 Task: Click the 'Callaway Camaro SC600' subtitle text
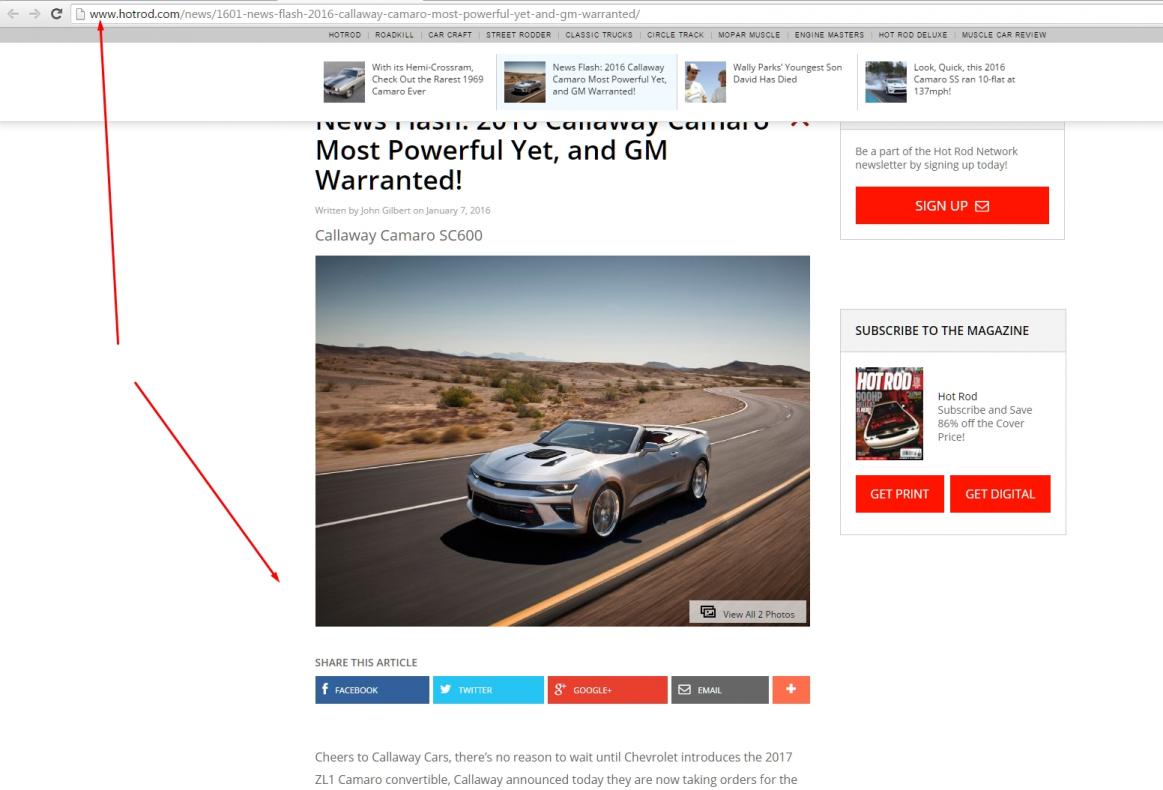click(398, 235)
